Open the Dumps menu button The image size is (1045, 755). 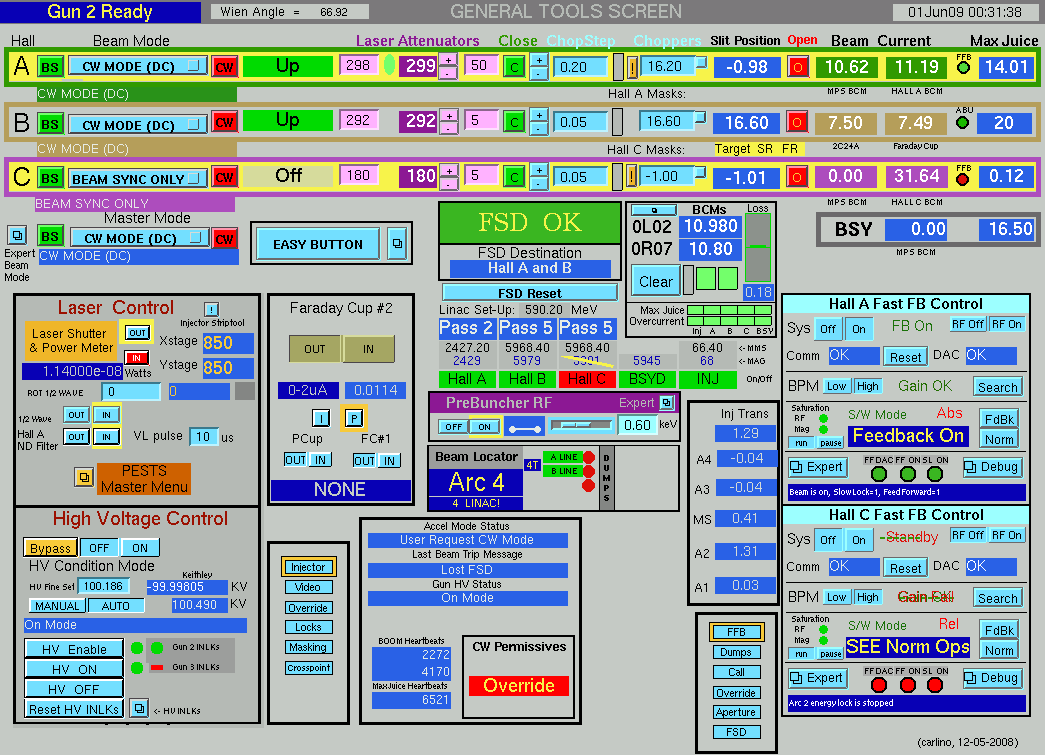click(736, 652)
